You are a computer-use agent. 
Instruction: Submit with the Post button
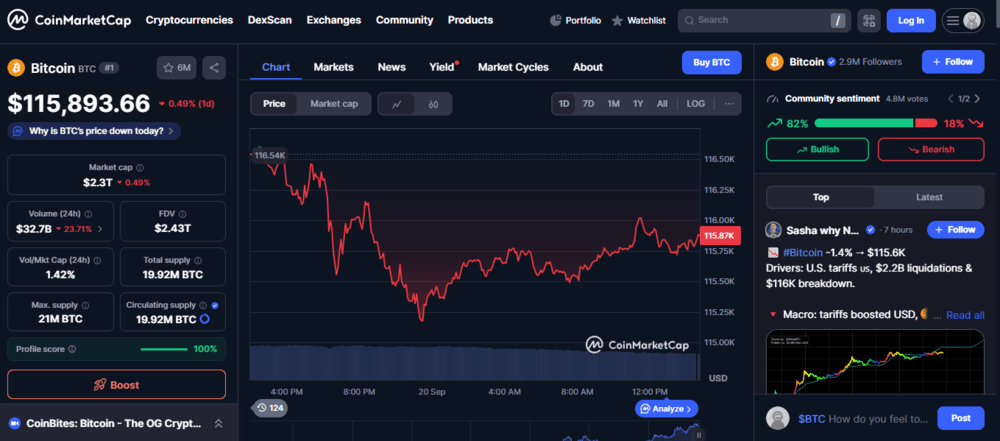(960, 418)
